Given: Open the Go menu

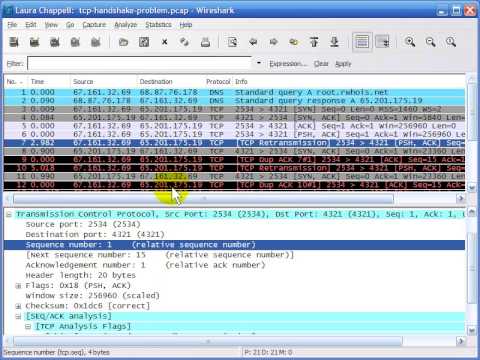Looking at the screenshot, I should click(x=70, y=25).
